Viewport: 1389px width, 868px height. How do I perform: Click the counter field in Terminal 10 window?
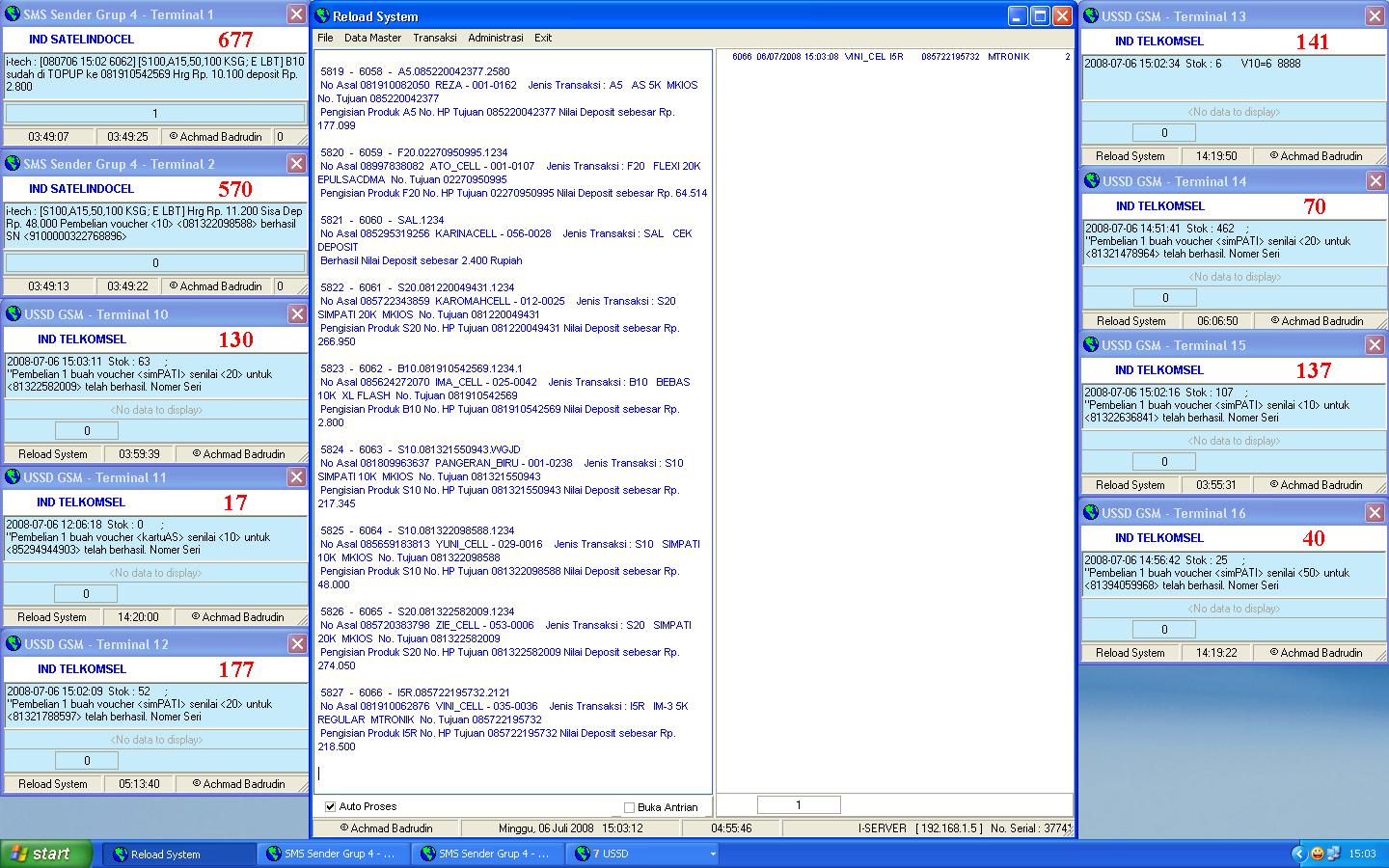click(87, 431)
